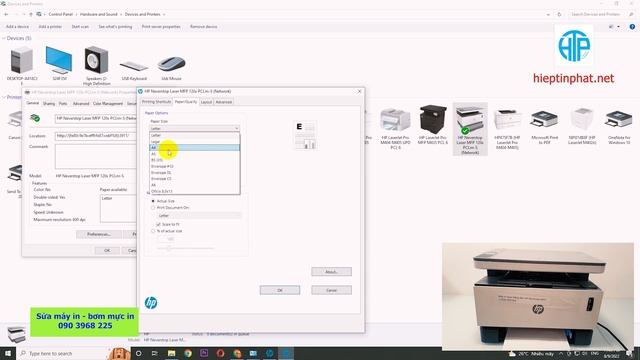Select the Actual Size radio button
The height and width of the screenshot is (360, 640).
point(153,201)
